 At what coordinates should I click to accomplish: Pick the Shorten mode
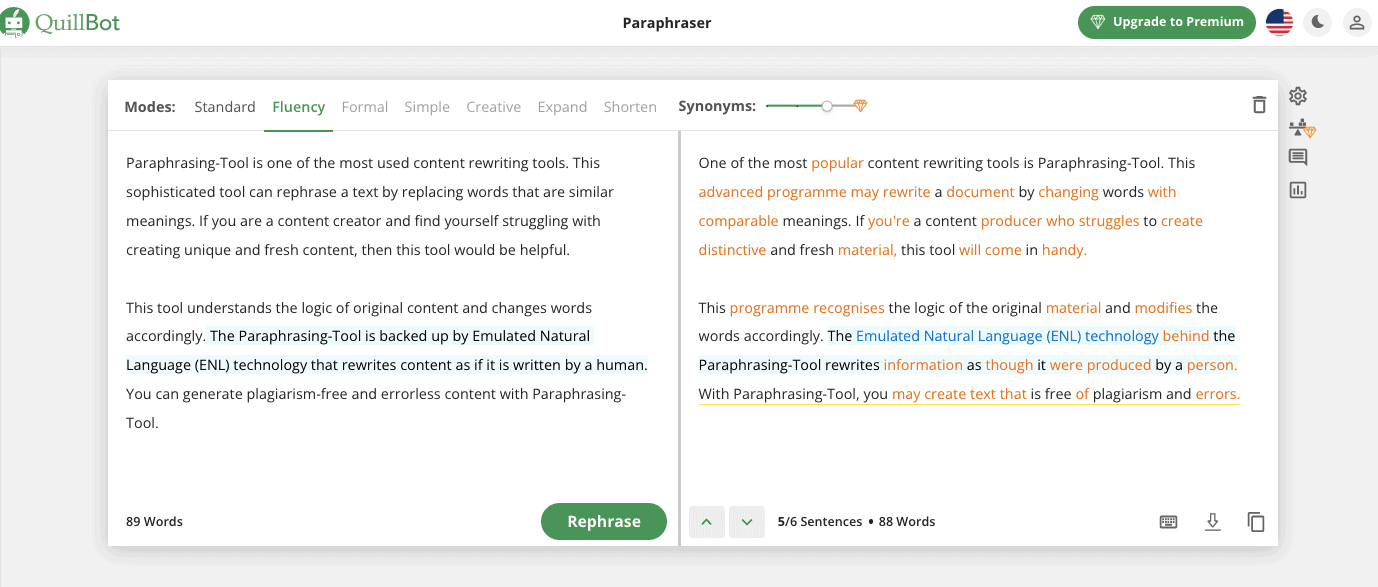pyautogui.click(x=630, y=107)
